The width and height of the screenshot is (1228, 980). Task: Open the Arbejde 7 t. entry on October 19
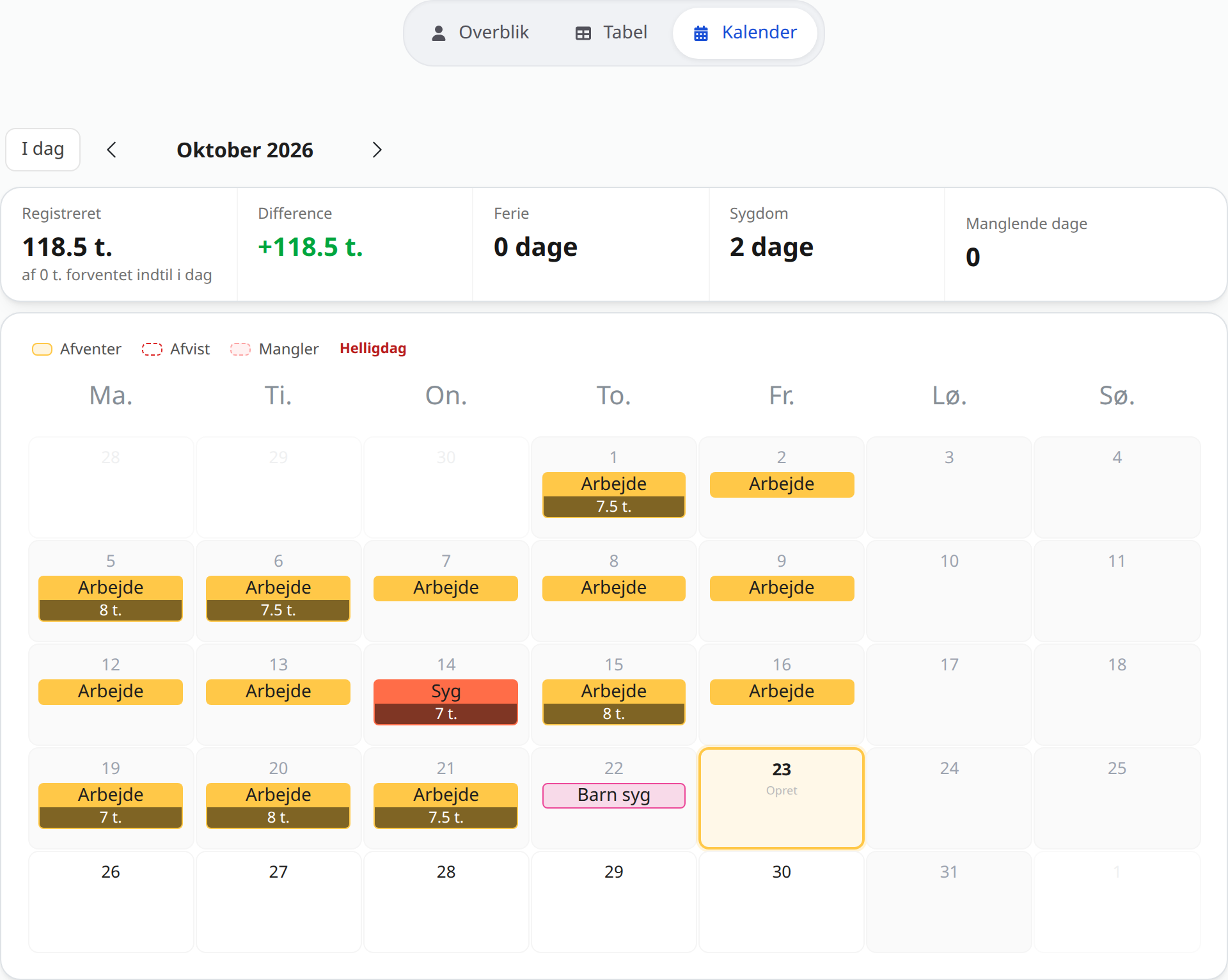[111, 806]
